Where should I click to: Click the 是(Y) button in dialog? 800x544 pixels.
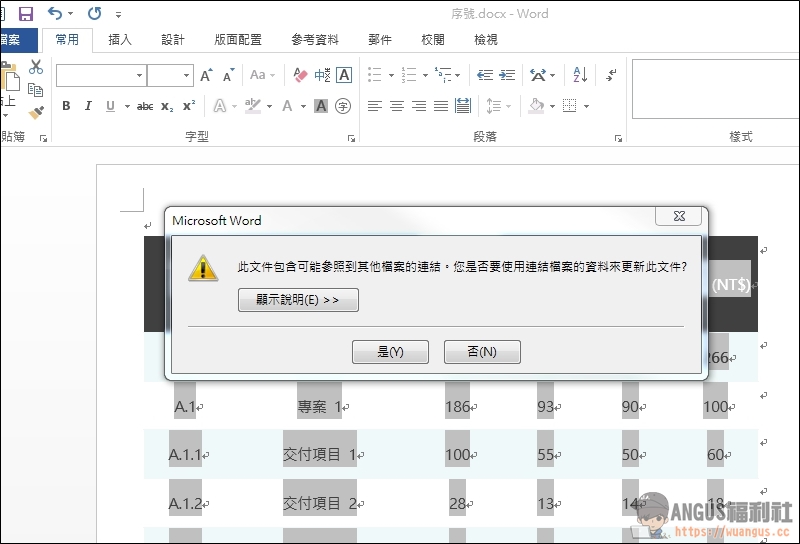390,352
